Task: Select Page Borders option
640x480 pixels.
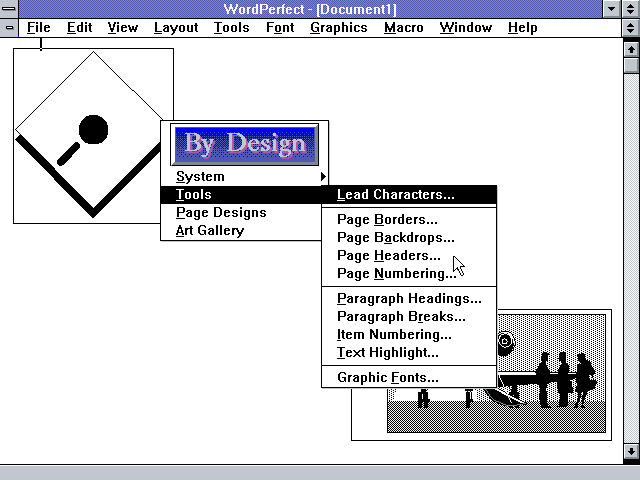Action: tap(409, 220)
